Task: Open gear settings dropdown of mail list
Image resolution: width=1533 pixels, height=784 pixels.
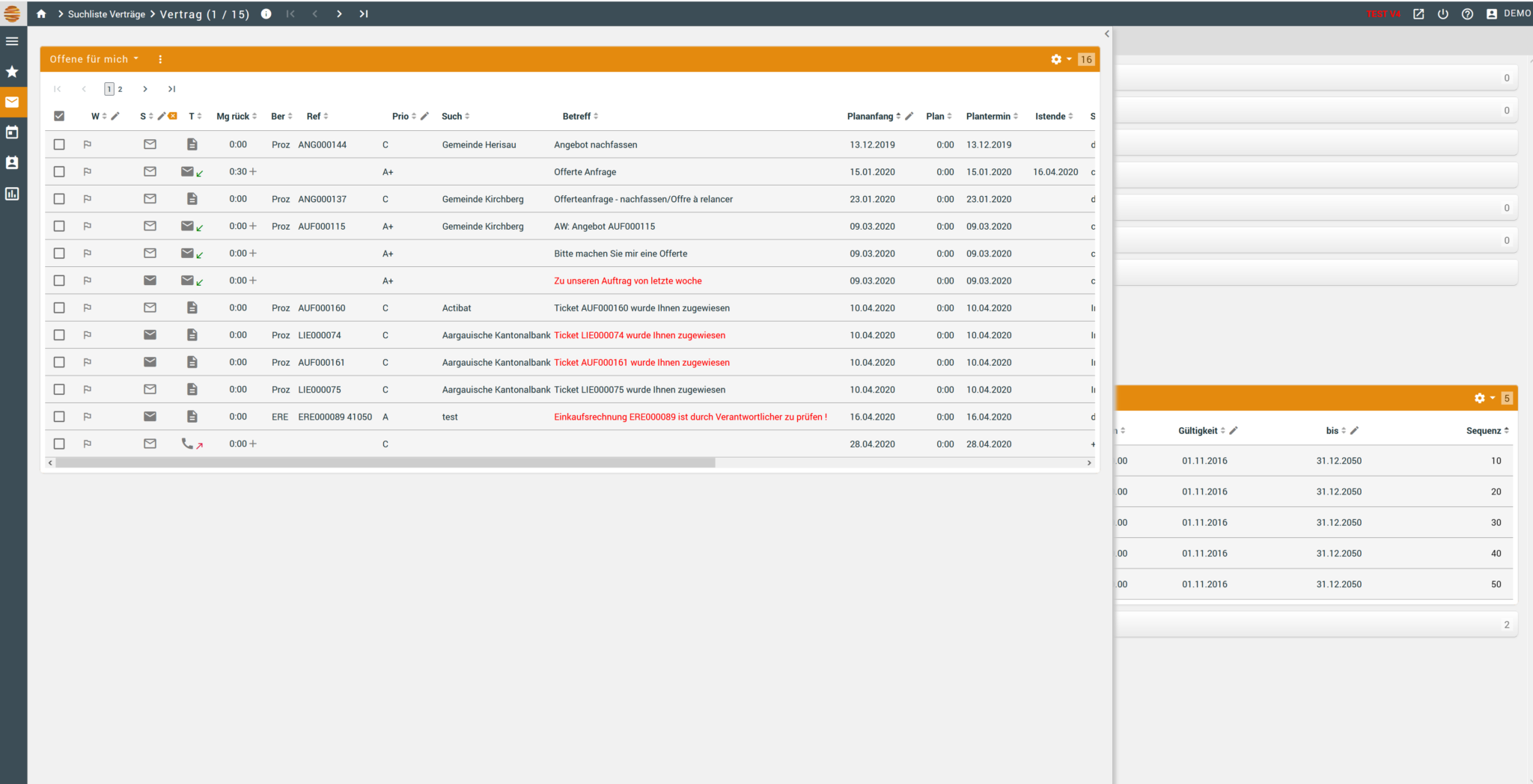Action: (1061, 59)
